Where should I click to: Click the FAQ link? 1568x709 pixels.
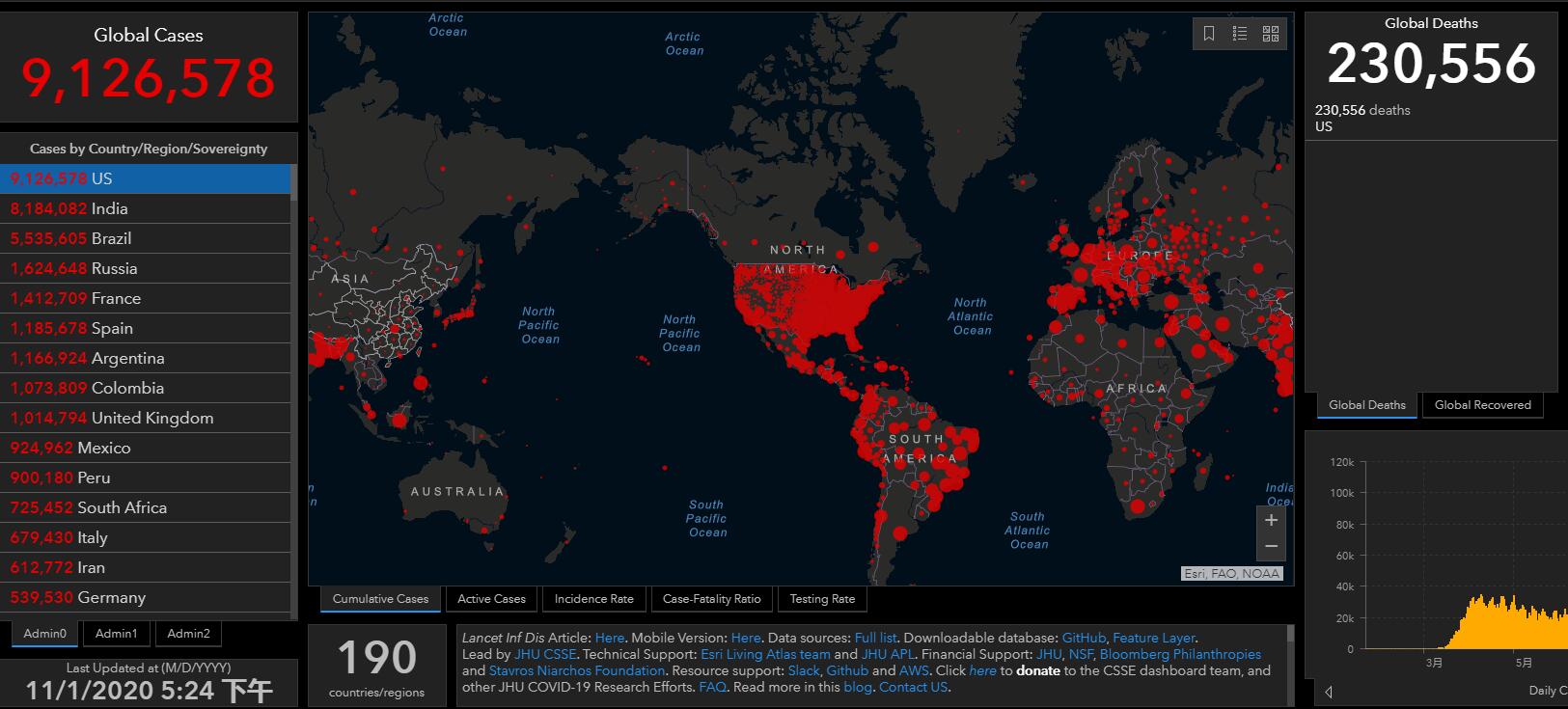[x=712, y=687]
